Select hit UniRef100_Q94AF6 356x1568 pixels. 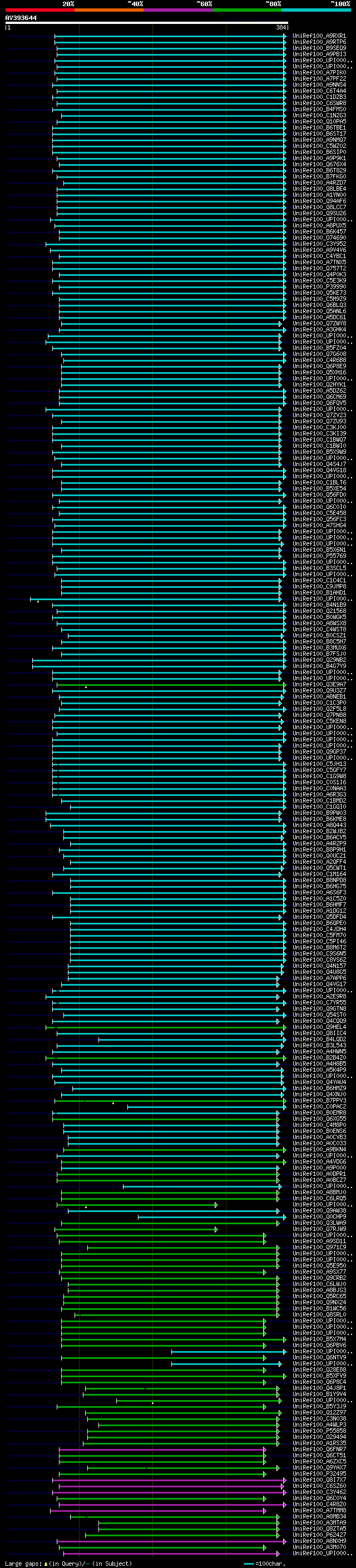(x=319, y=201)
